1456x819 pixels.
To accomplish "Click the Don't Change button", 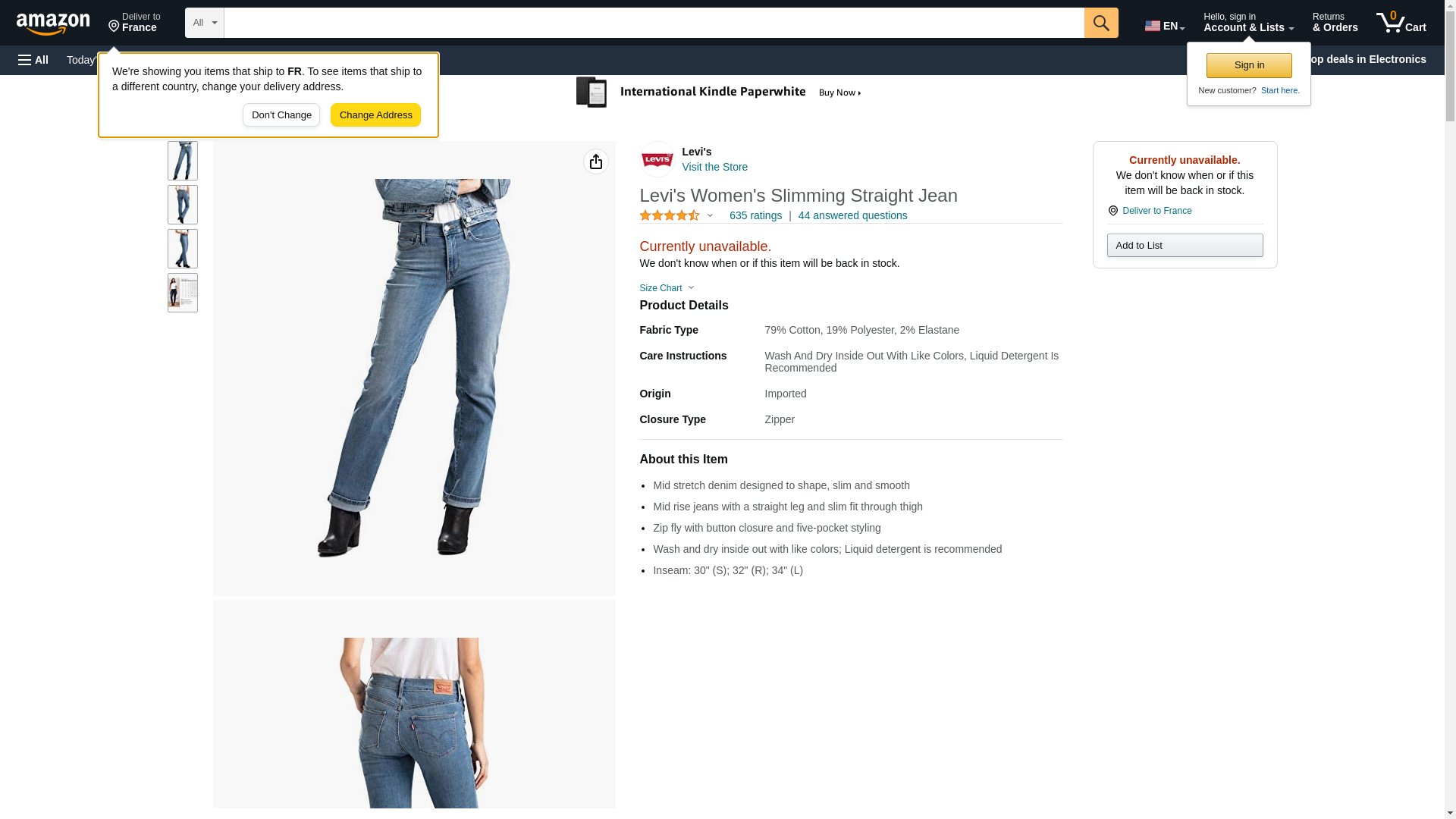I will click(281, 115).
